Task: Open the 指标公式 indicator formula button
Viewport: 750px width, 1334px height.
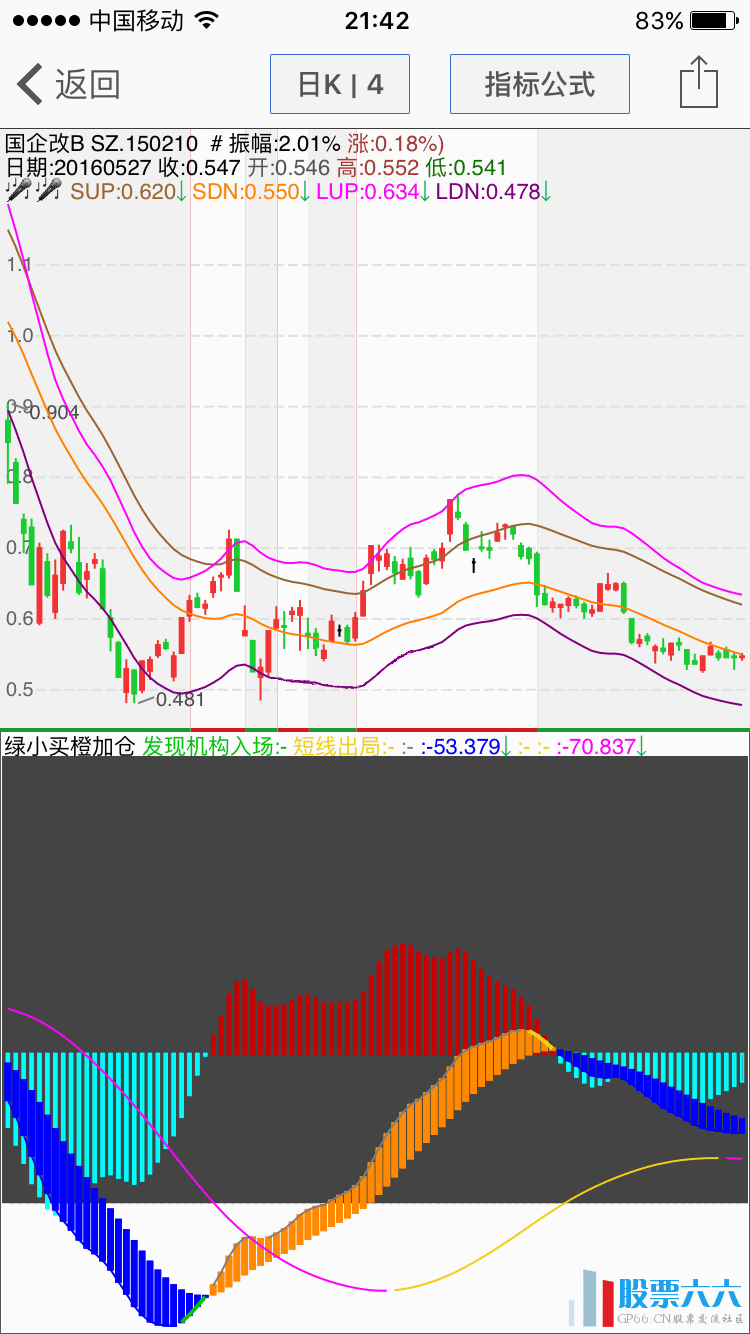Action: 540,84
